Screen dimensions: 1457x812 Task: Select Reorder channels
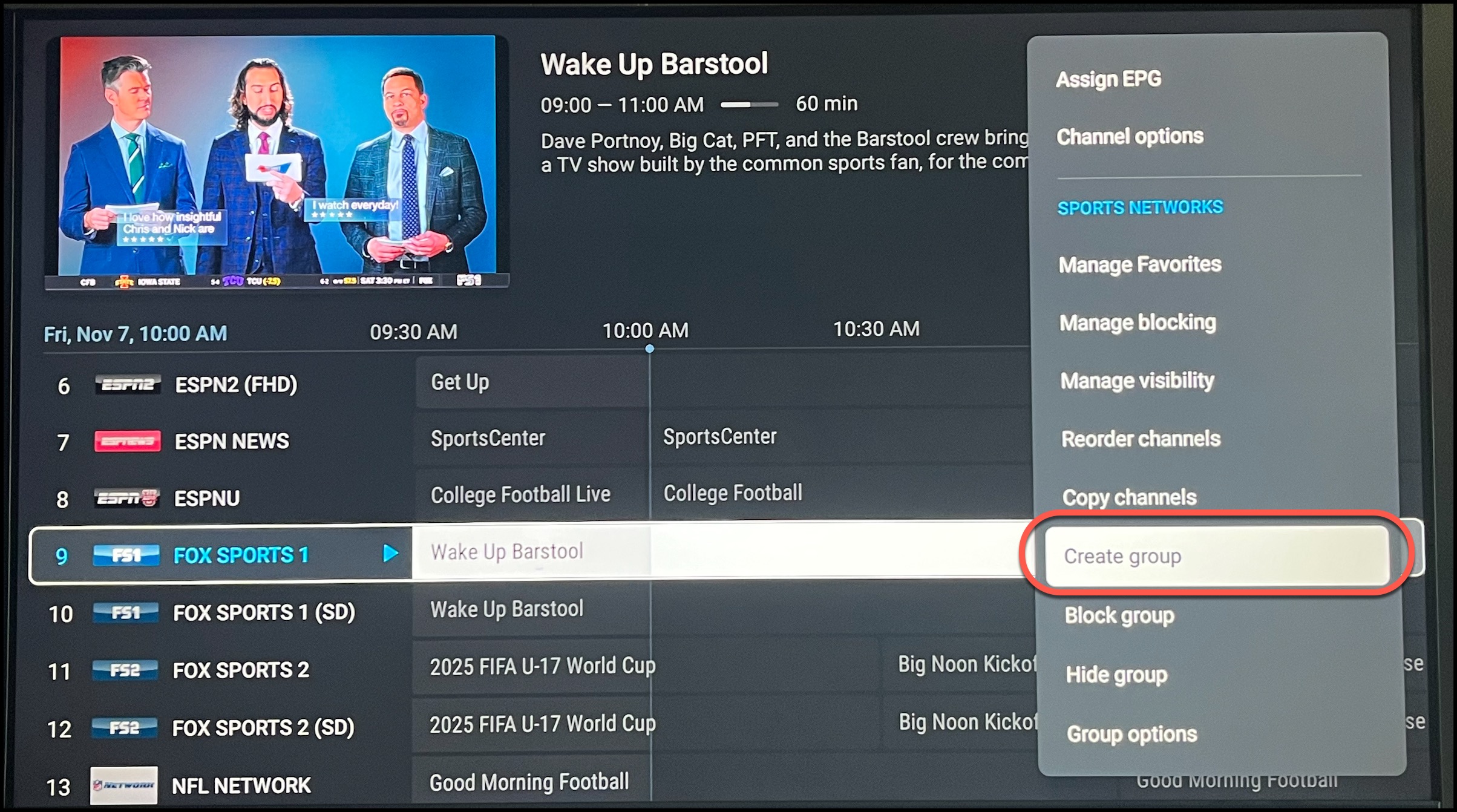[1141, 439]
